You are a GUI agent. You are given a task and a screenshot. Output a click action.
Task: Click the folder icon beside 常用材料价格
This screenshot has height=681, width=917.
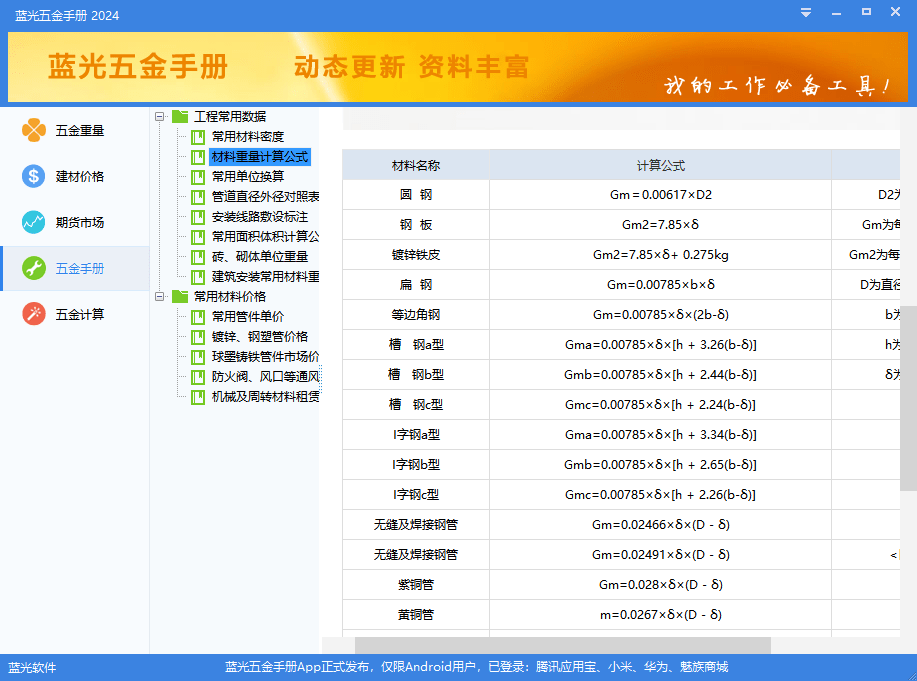181,296
